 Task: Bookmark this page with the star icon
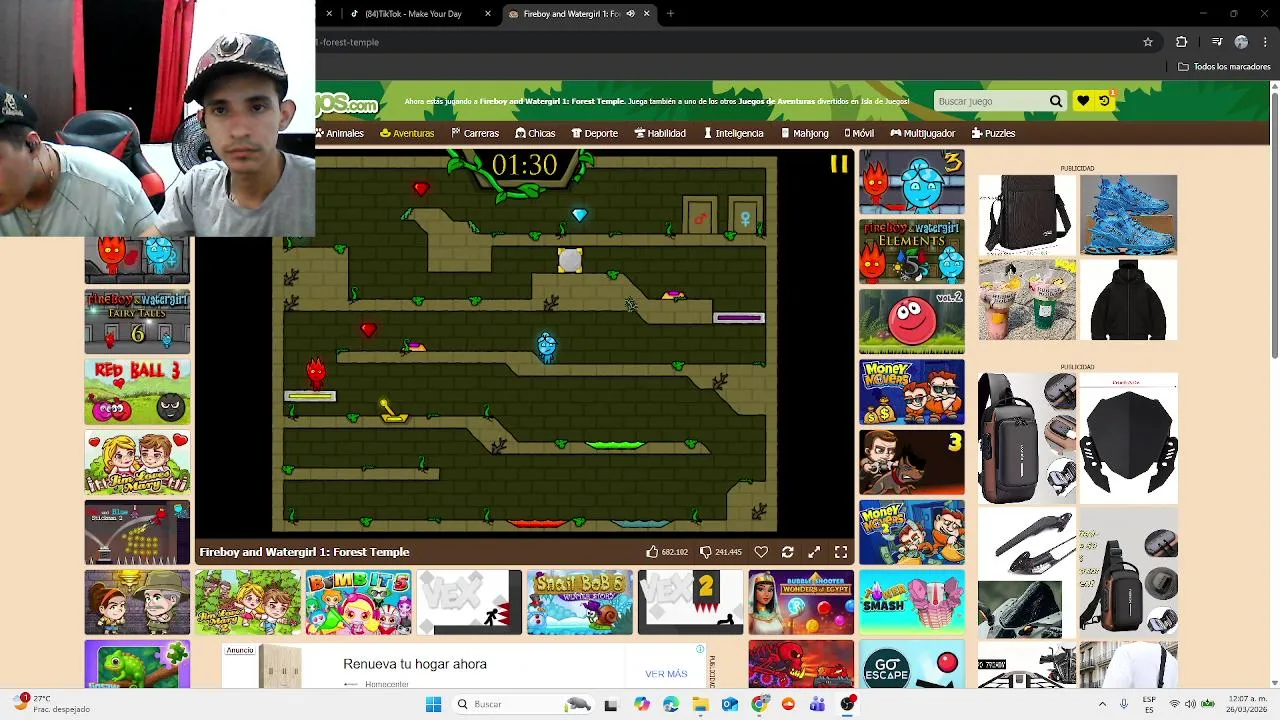pos(1148,42)
